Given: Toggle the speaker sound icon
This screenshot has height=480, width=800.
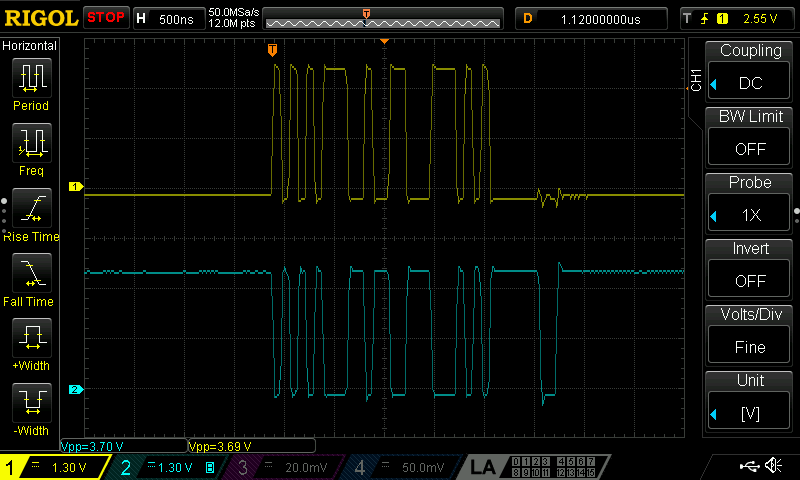Looking at the screenshot, I should (x=774, y=465).
